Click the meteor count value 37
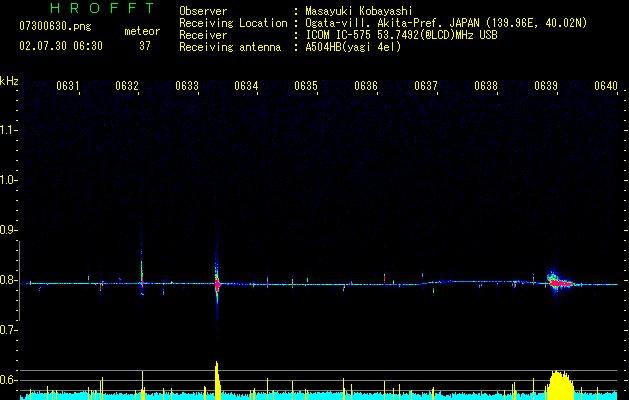Screen dimensions: 629x400 point(145,46)
